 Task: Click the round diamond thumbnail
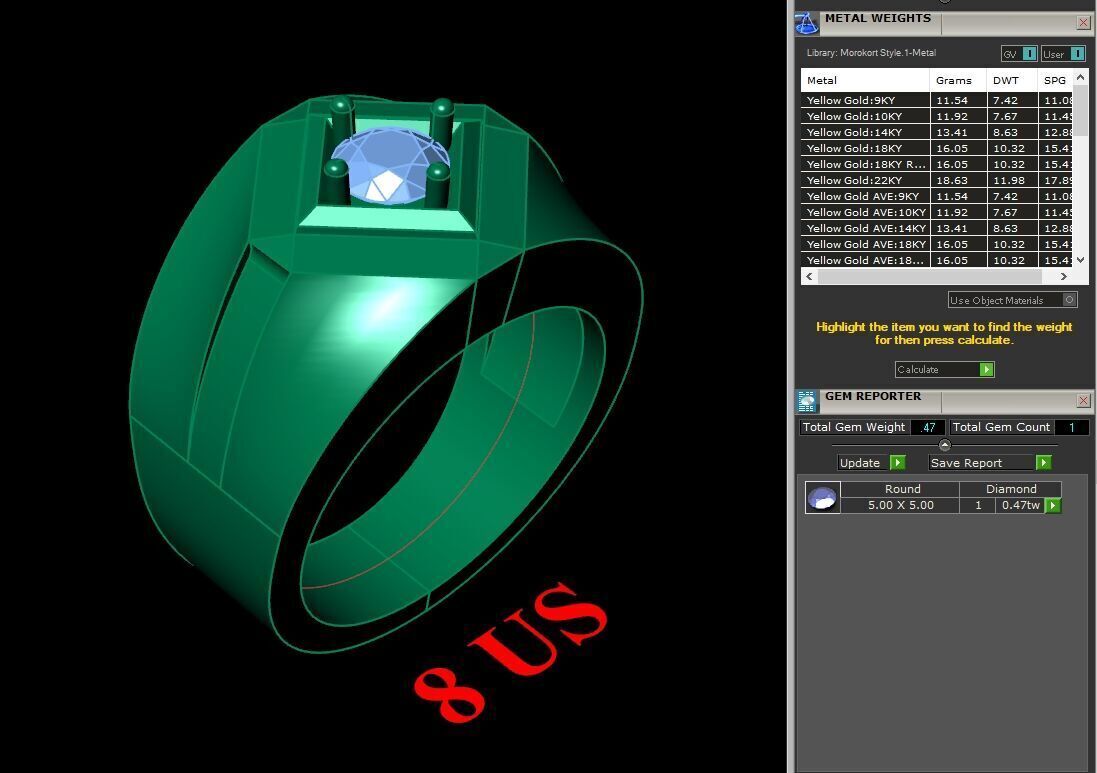pos(822,498)
